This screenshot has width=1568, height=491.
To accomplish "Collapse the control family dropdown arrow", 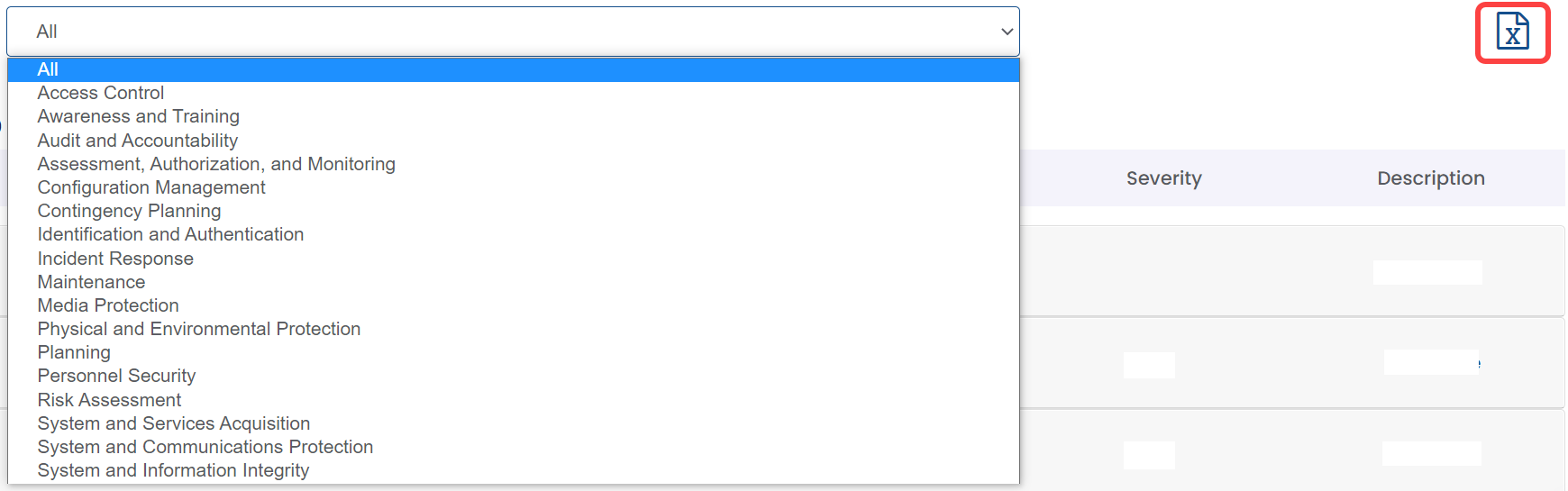I will tap(1007, 32).
